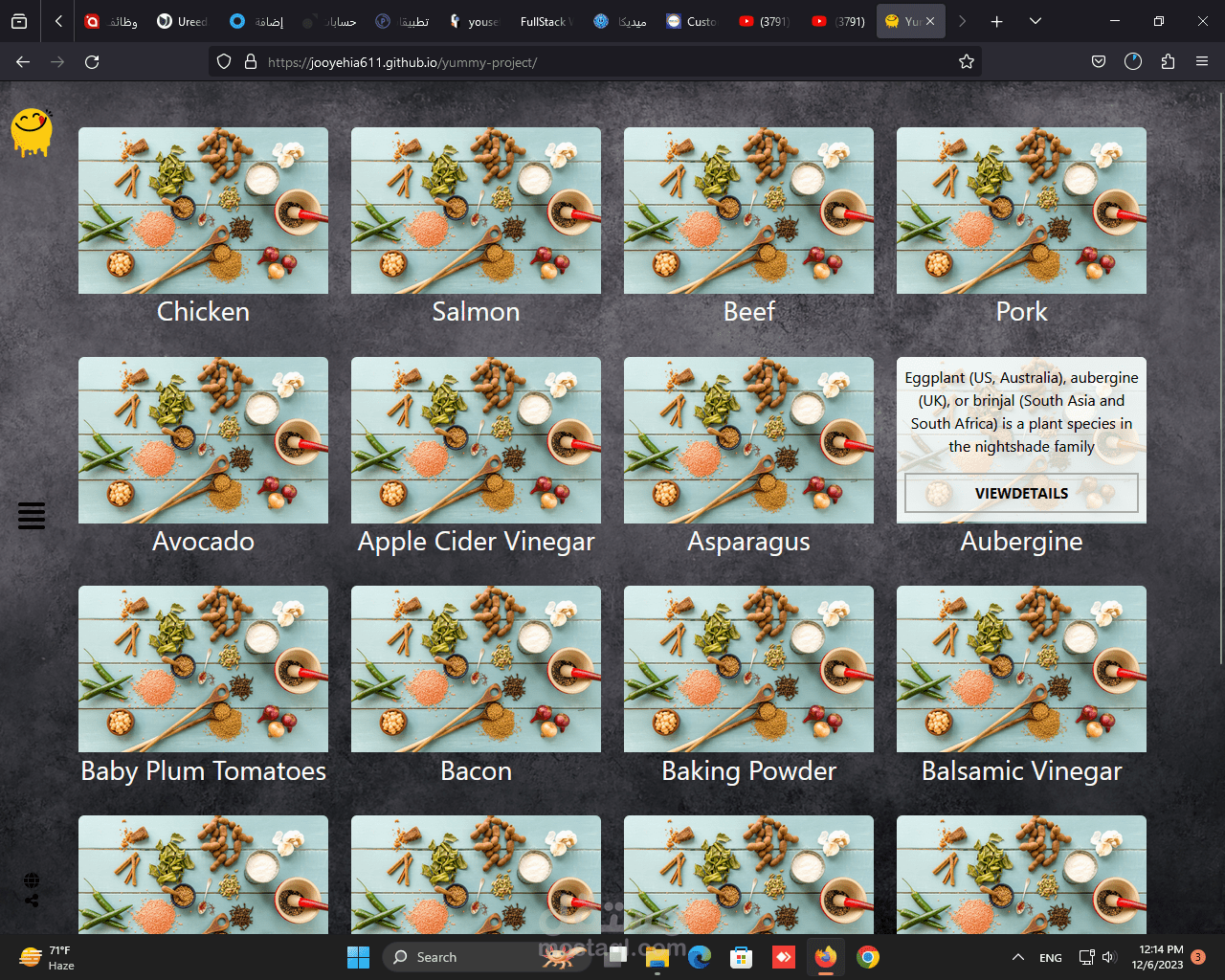Click the Beef ingredient title

748,312
